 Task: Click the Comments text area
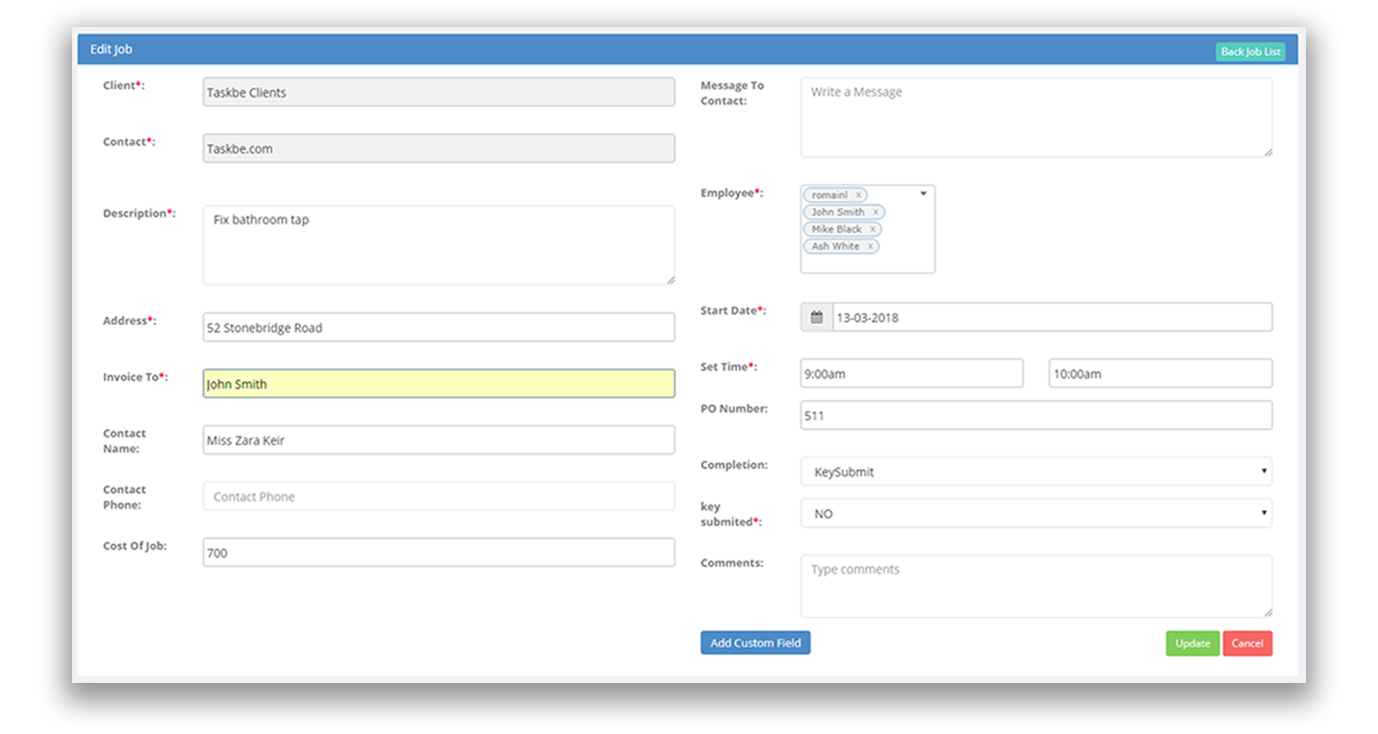pos(1036,586)
